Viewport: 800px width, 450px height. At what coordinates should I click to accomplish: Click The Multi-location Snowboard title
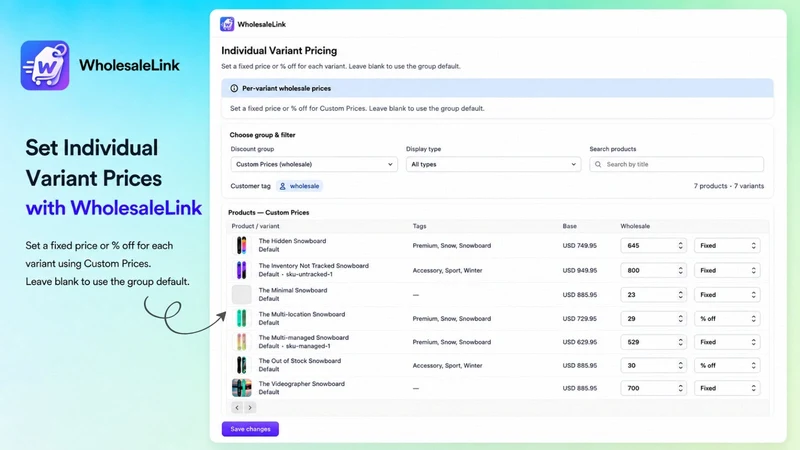[x=302, y=314]
